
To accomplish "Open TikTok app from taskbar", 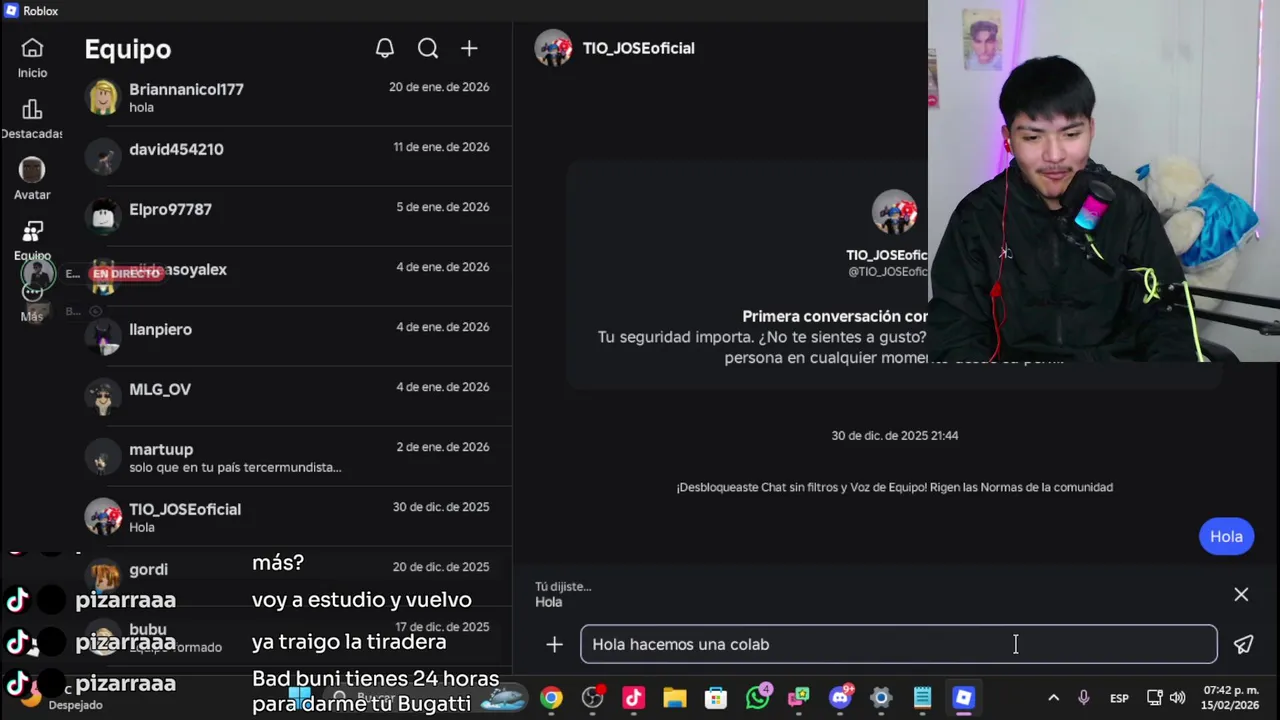I will click(634, 698).
